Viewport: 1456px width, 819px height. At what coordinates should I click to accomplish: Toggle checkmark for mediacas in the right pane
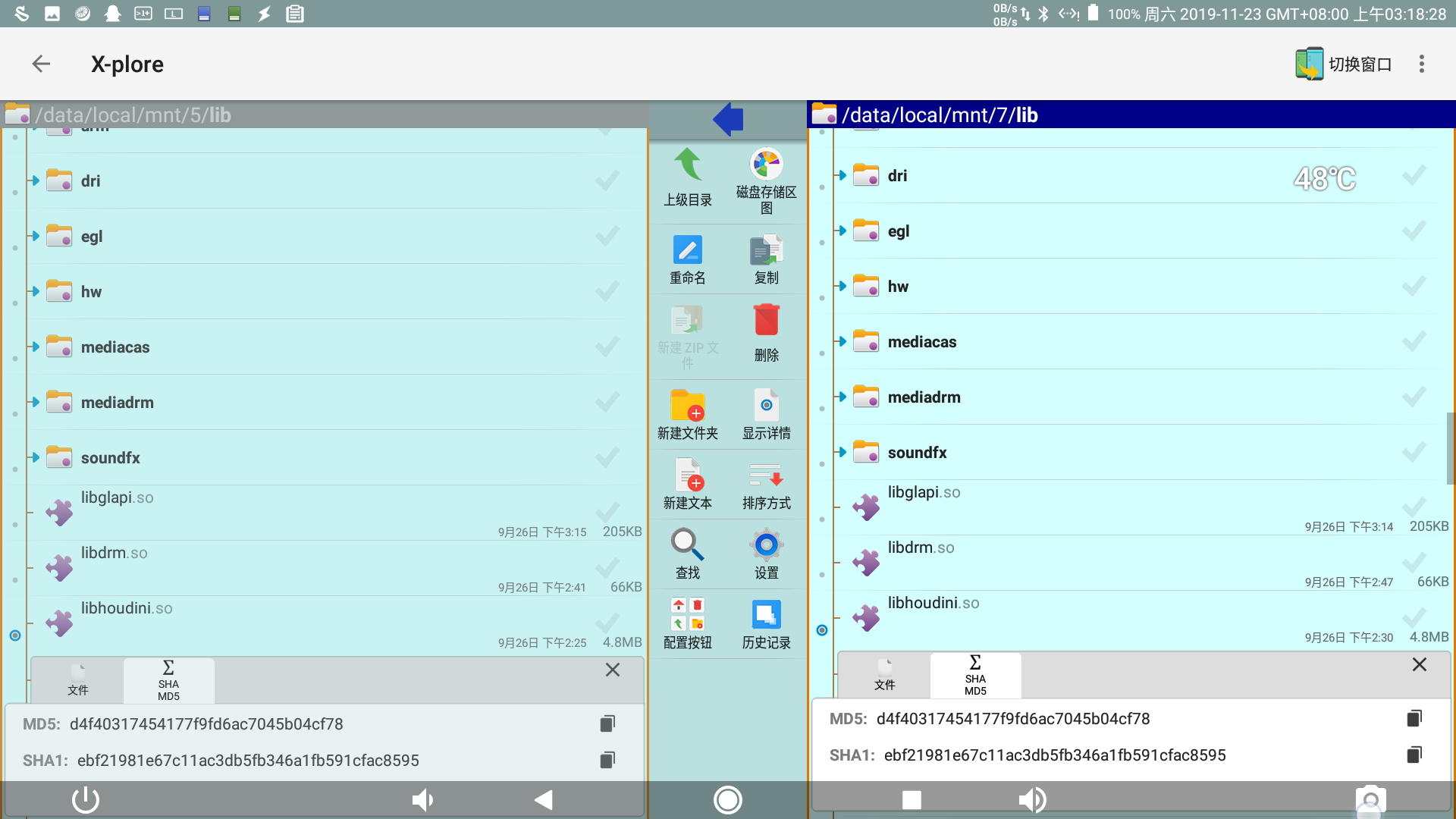[1414, 342]
